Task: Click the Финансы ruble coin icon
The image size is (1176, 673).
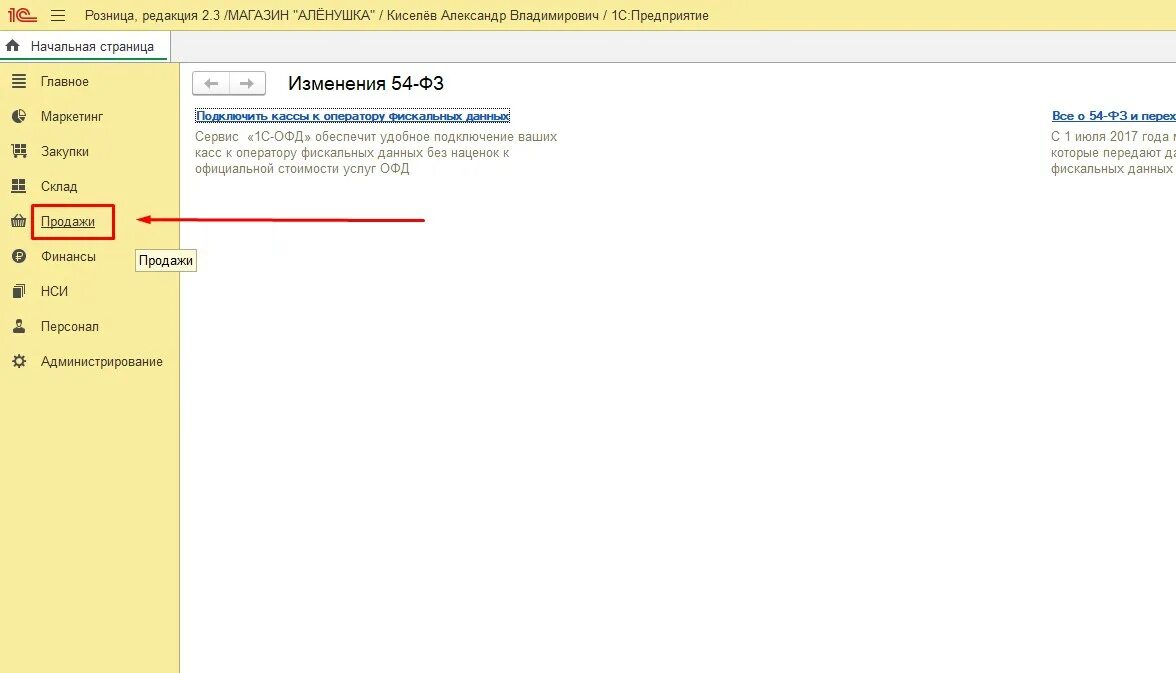Action: pos(19,256)
